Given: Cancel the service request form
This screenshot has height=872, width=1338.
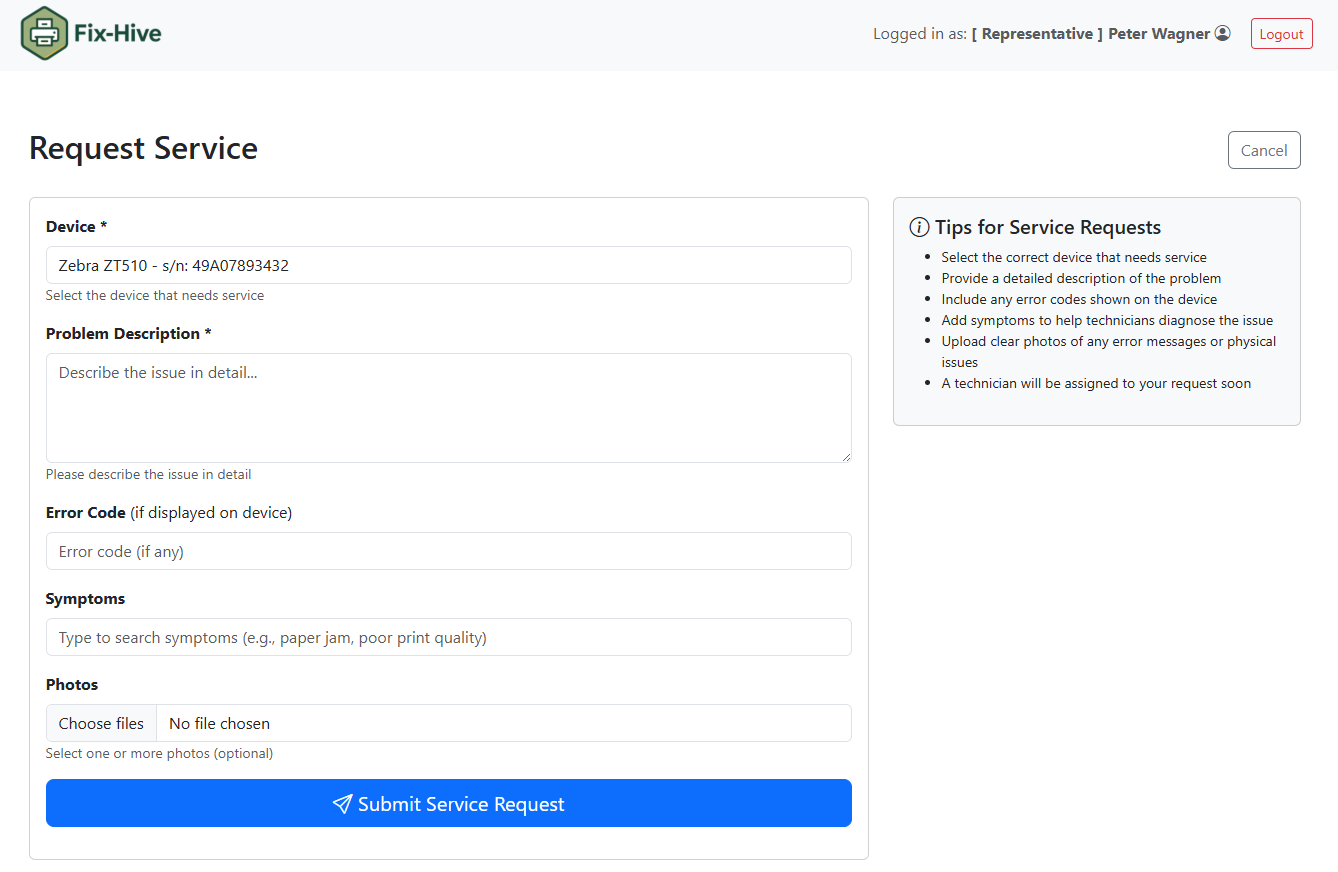Looking at the screenshot, I should [1264, 150].
